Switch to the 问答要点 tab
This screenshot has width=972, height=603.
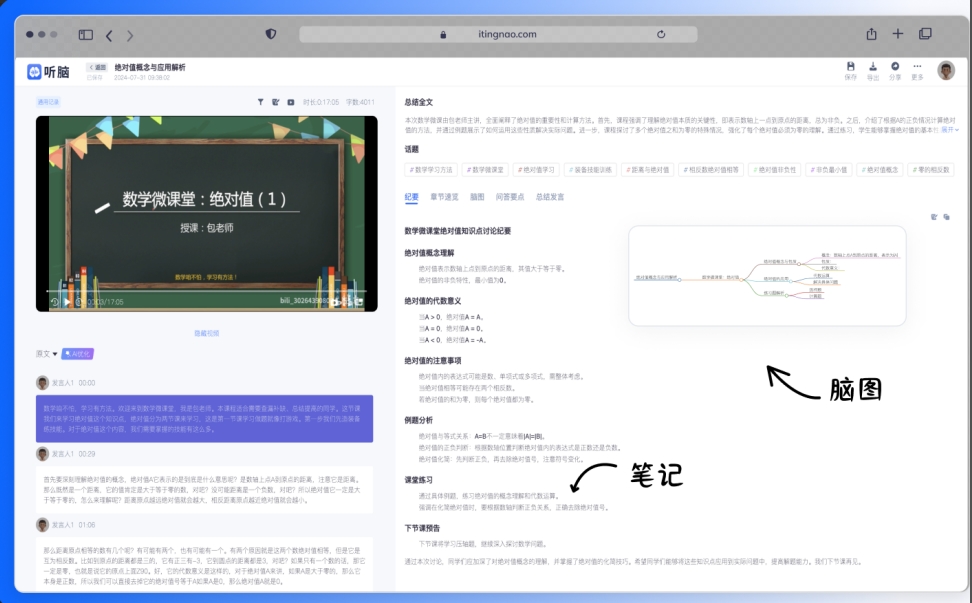(x=511, y=197)
